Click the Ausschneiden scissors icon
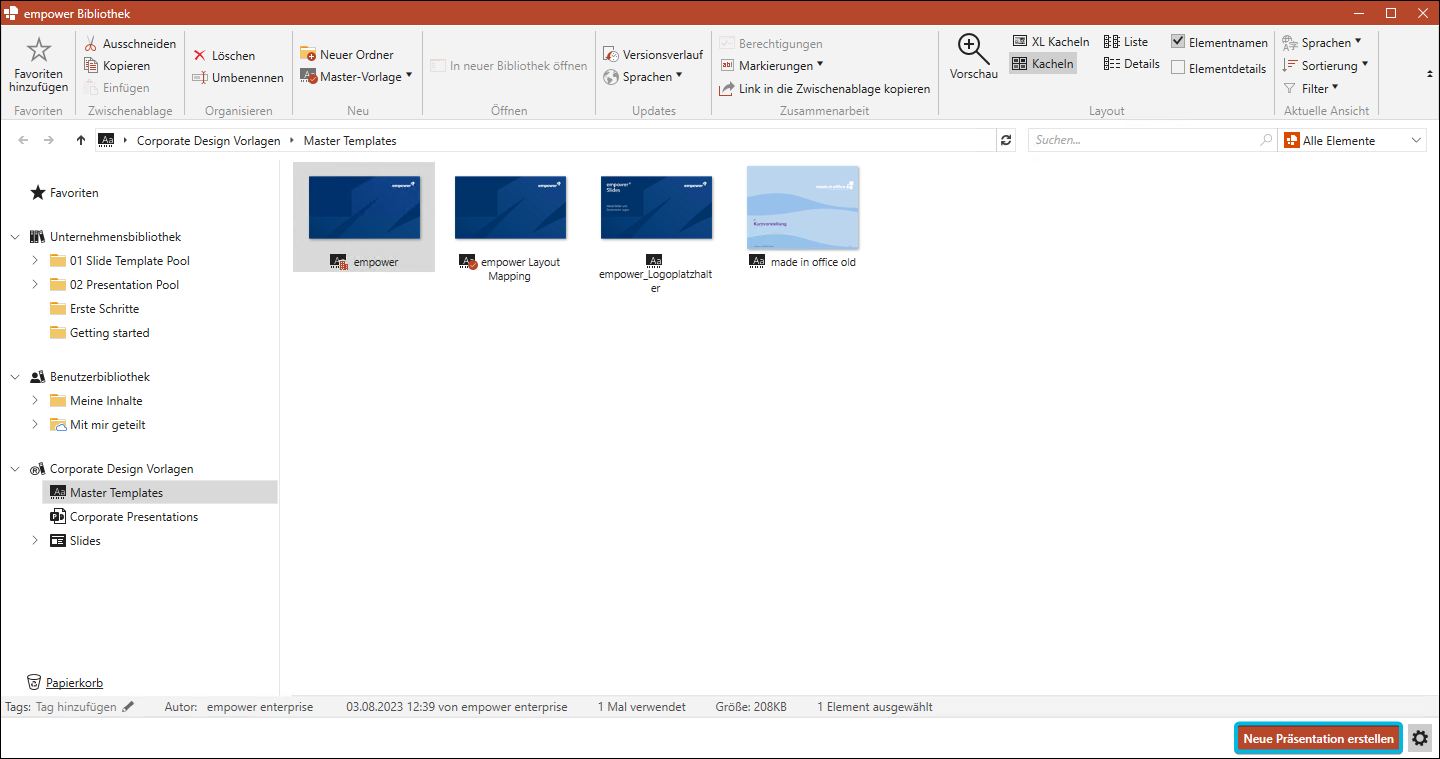This screenshot has height=759, width=1440. coord(91,44)
